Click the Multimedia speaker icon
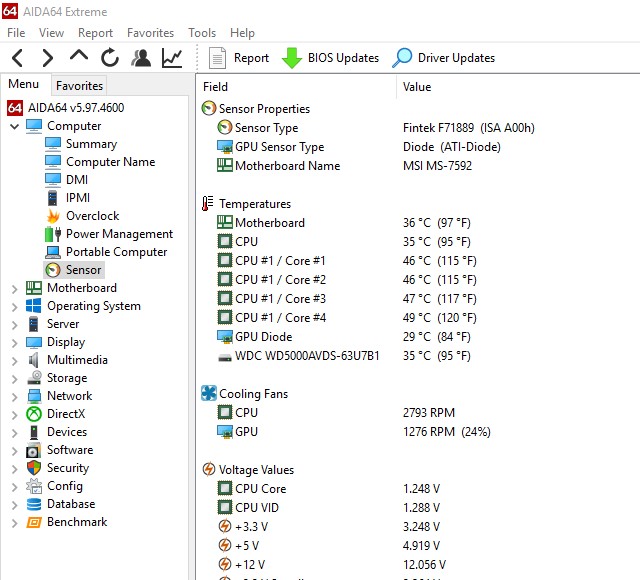This screenshot has width=640, height=580. tap(33, 360)
